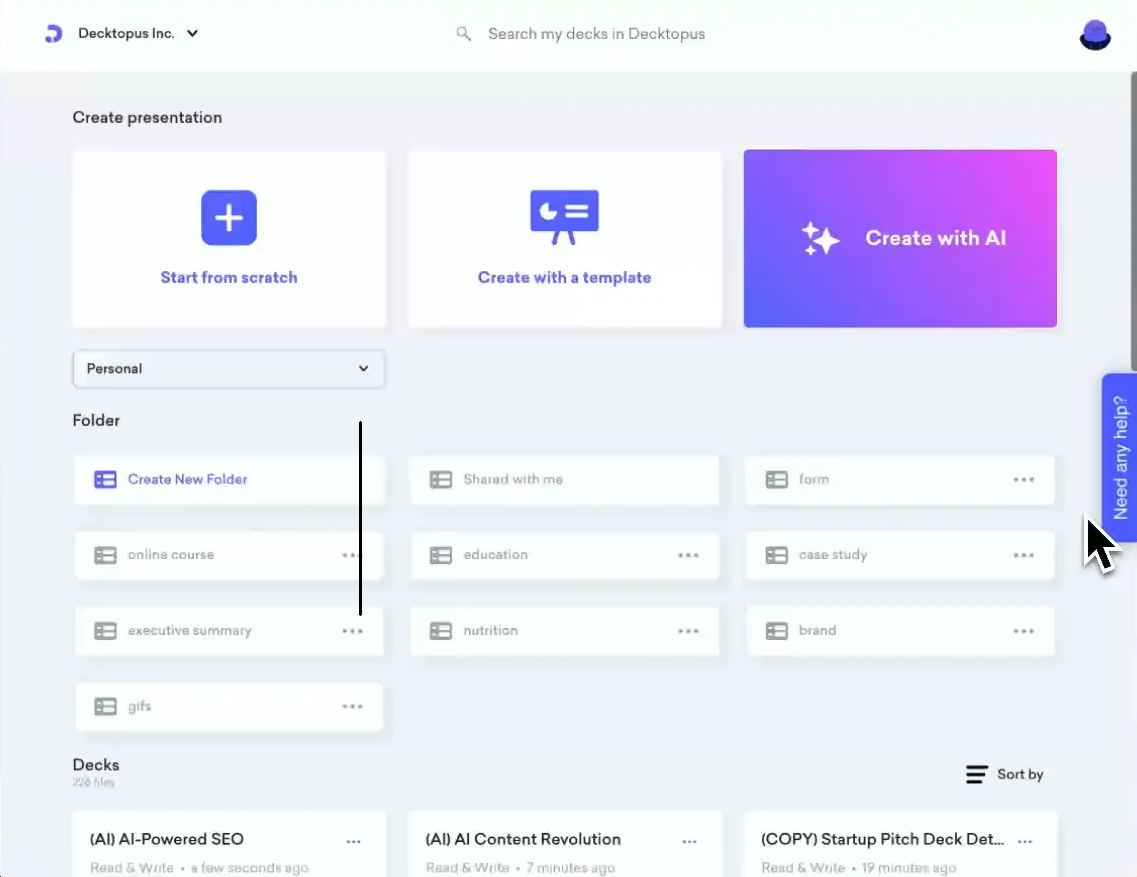Click the Decktopus logo icon
1137x877 pixels.
tap(52, 33)
